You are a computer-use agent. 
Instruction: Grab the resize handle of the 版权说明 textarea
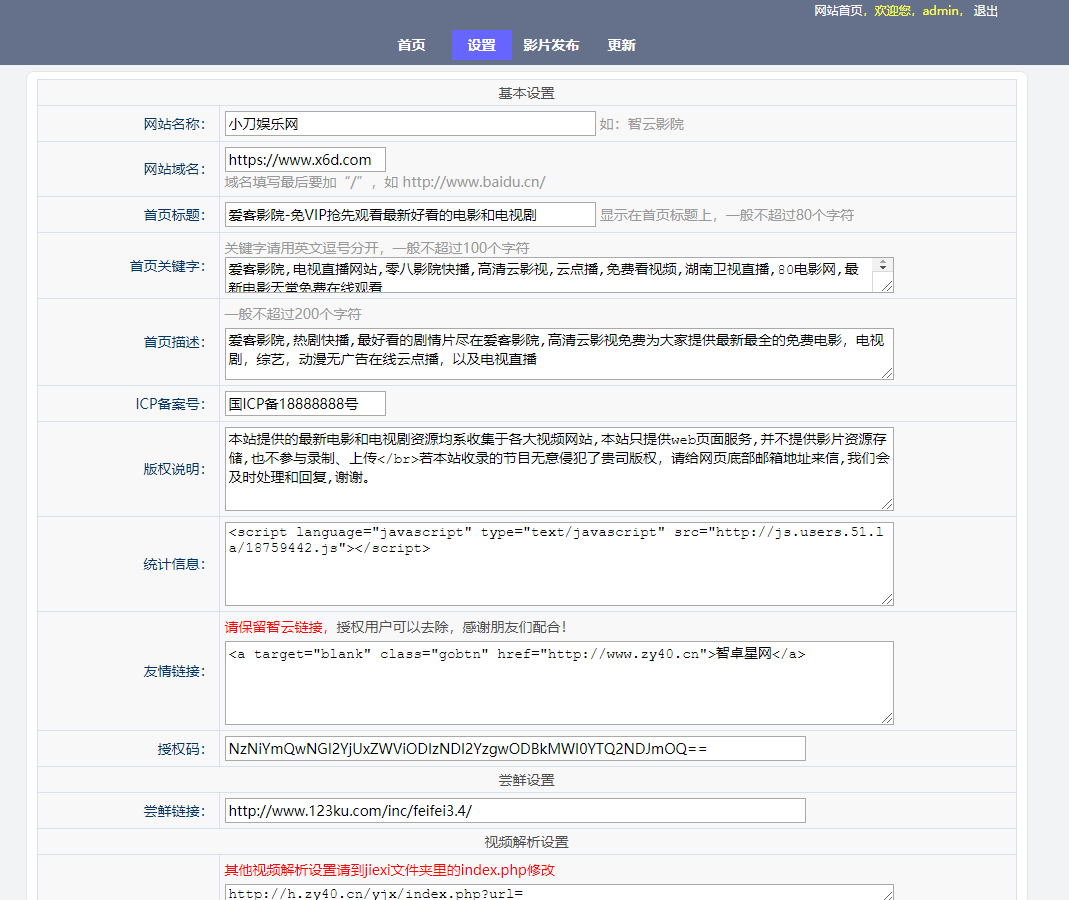point(886,503)
